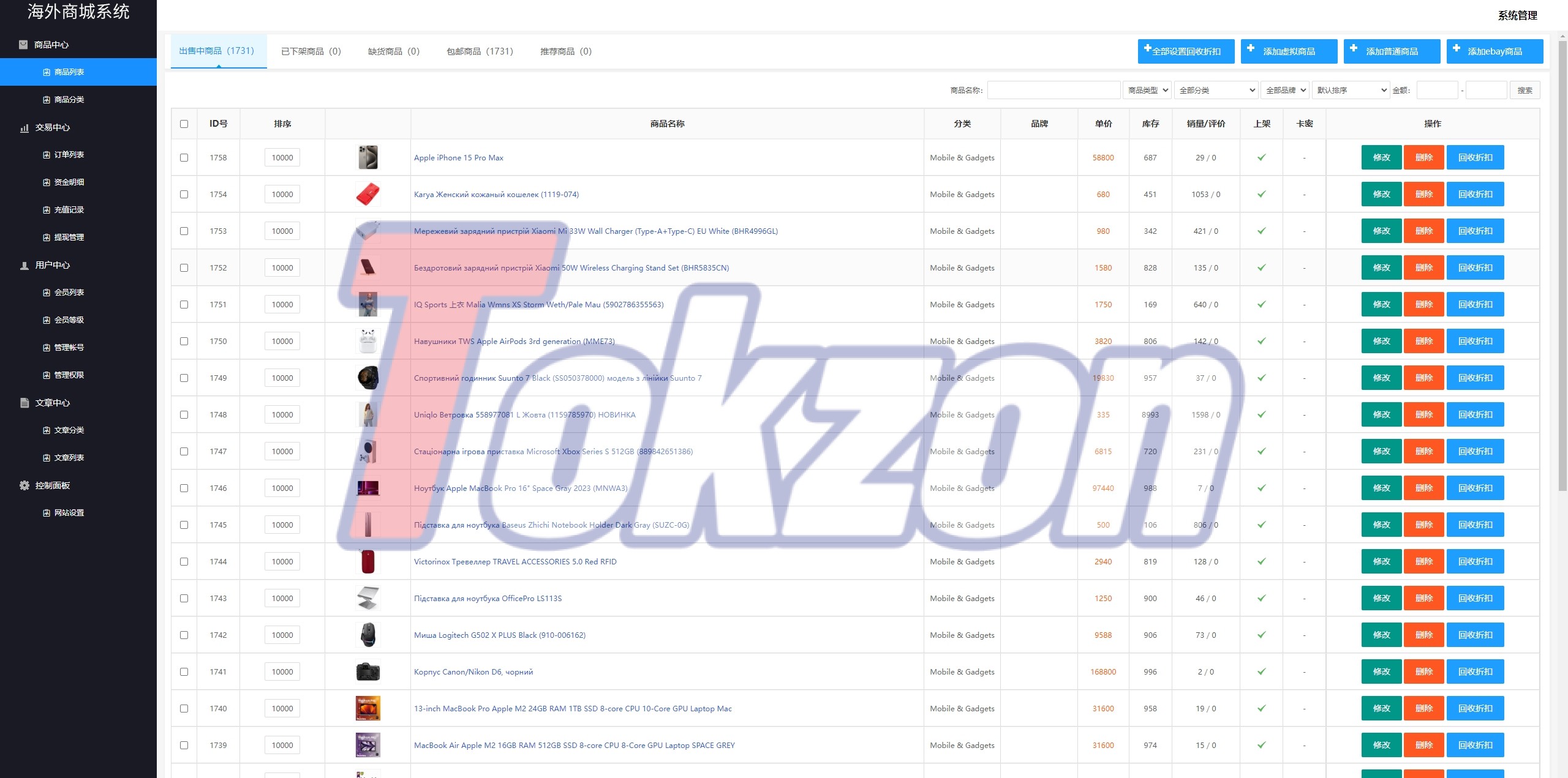The height and width of the screenshot is (778, 1568).
Task: Click the 控制面板 gear icon
Action: (x=24, y=485)
